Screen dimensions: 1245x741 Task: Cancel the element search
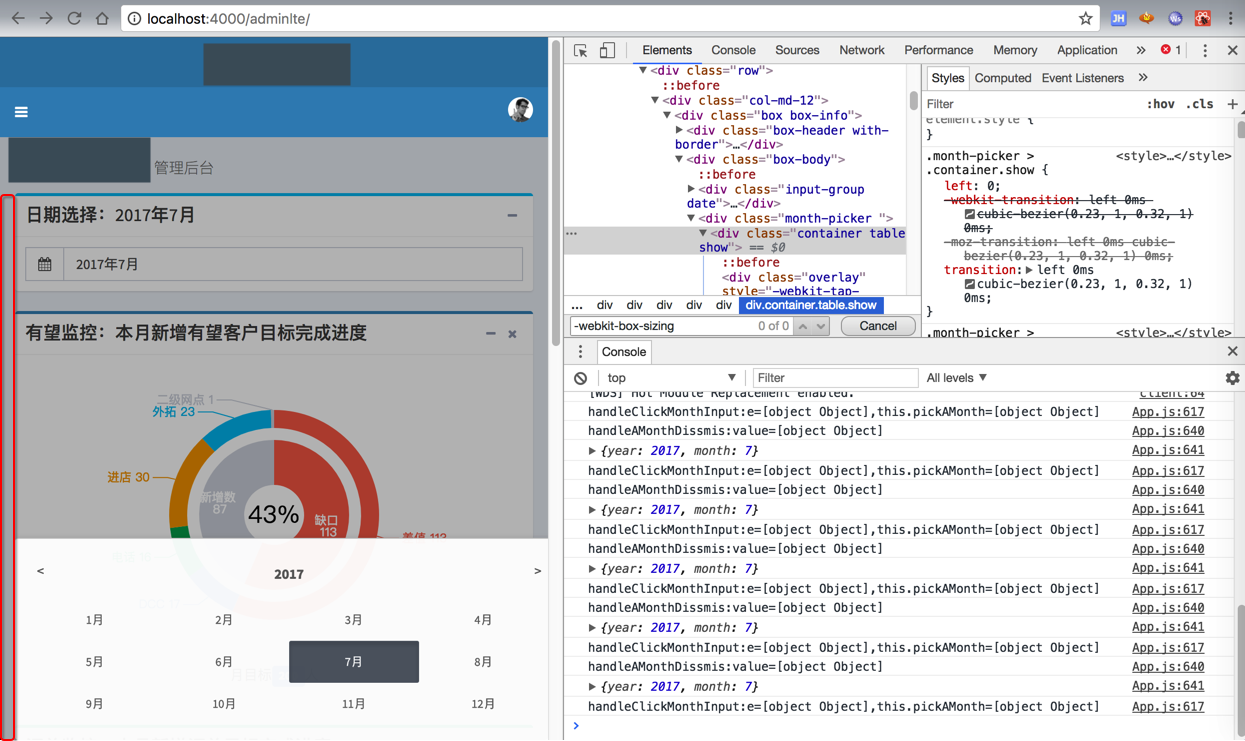pyautogui.click(x=878, y=326)
